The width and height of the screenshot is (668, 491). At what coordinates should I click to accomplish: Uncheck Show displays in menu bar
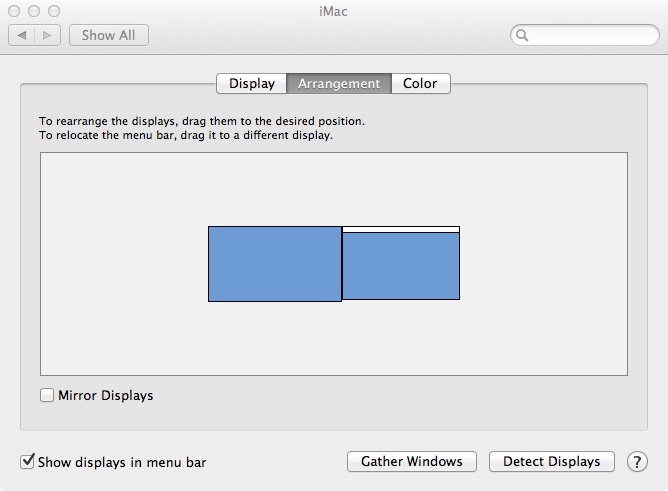(x=27, y=462)
